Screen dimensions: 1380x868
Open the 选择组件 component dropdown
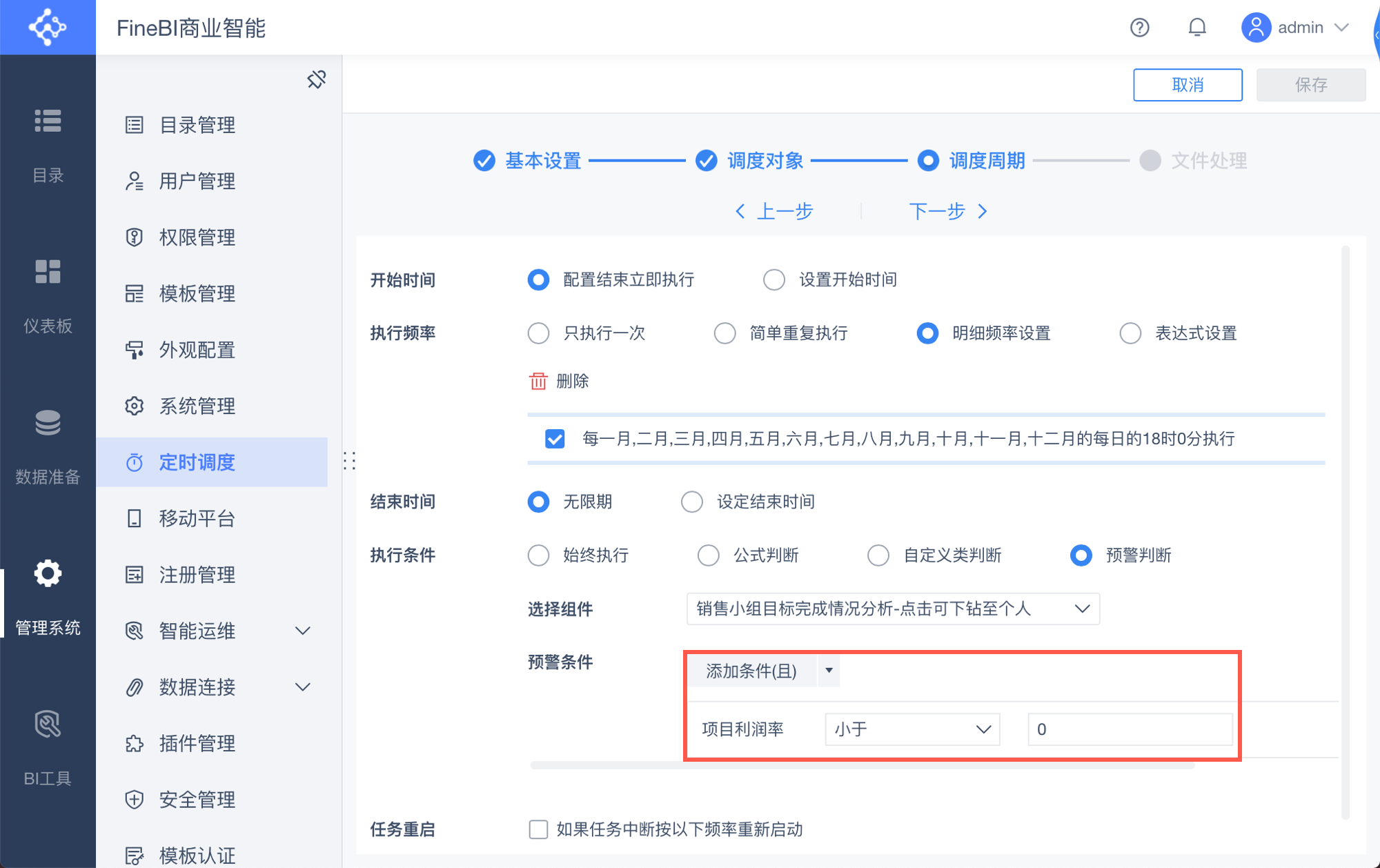pos(892,609)
